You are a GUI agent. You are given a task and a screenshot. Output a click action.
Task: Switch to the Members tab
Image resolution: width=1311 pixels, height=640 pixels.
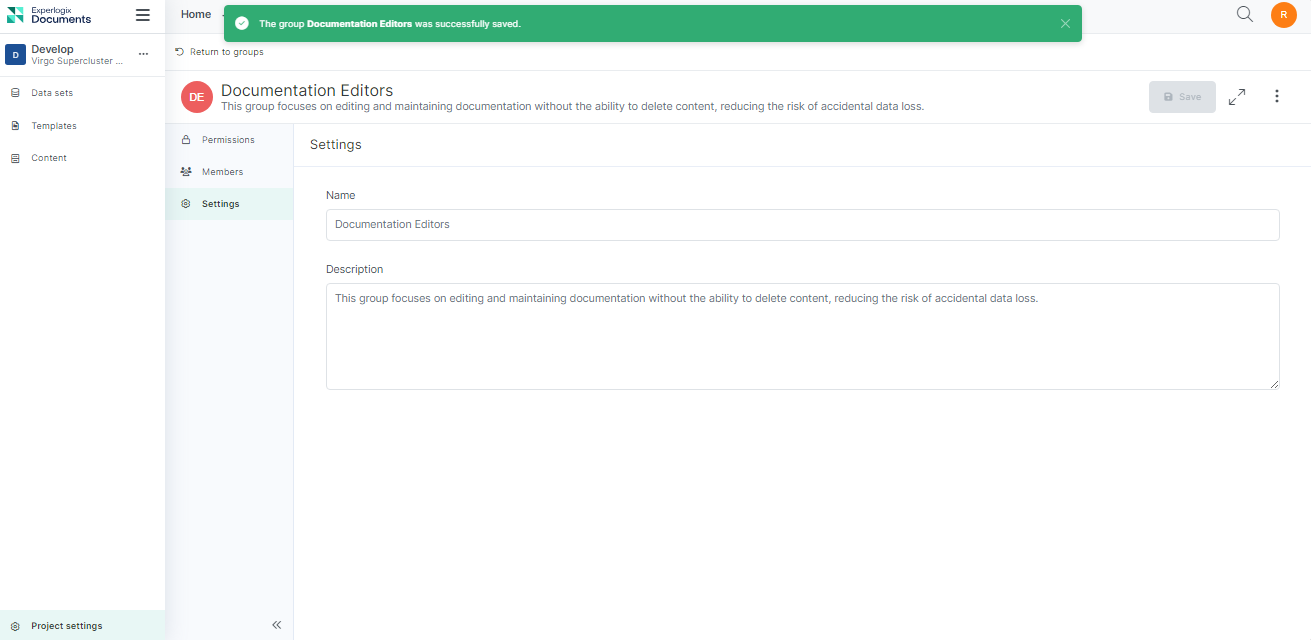pyautogui.click(x=222, y=172)
